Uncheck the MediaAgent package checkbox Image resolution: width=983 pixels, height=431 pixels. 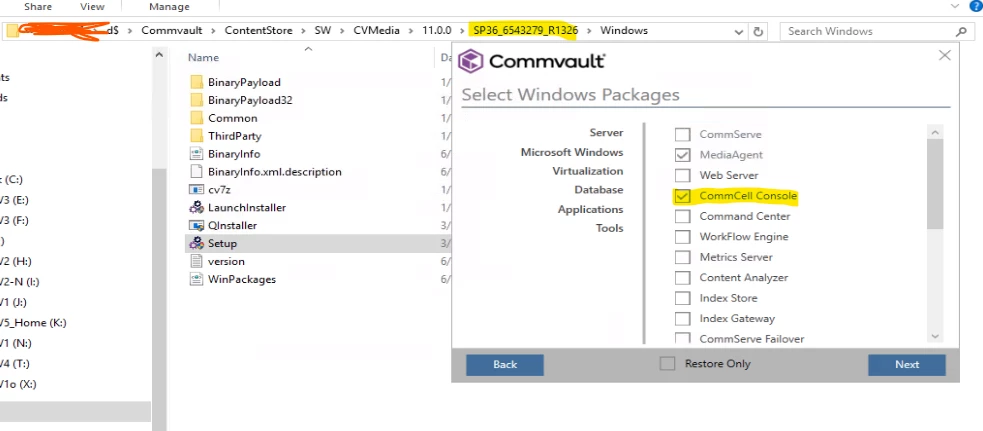point(682,155)
